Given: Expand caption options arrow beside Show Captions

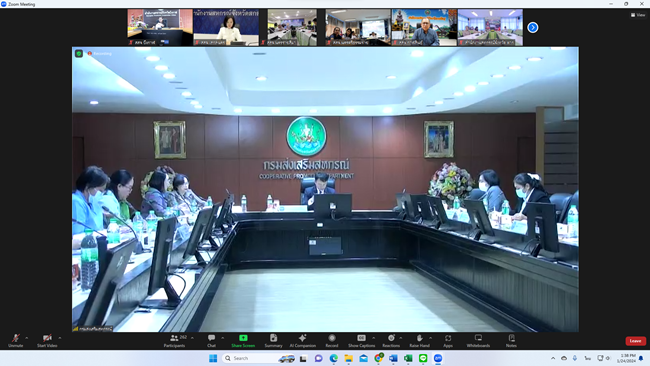Looking at the screenshot, I should coord(374,338).
